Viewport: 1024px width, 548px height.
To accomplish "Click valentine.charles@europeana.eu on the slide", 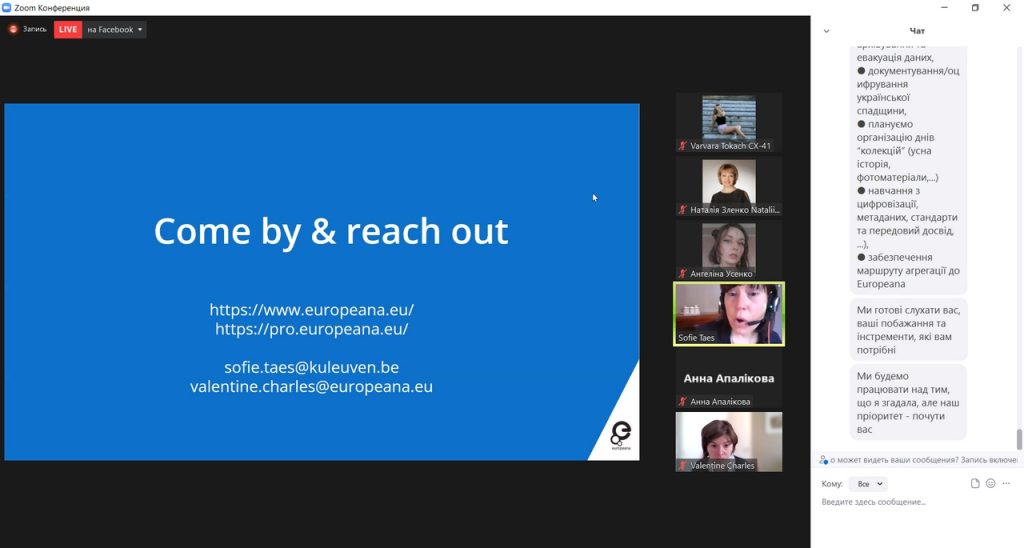I will 312,387.
